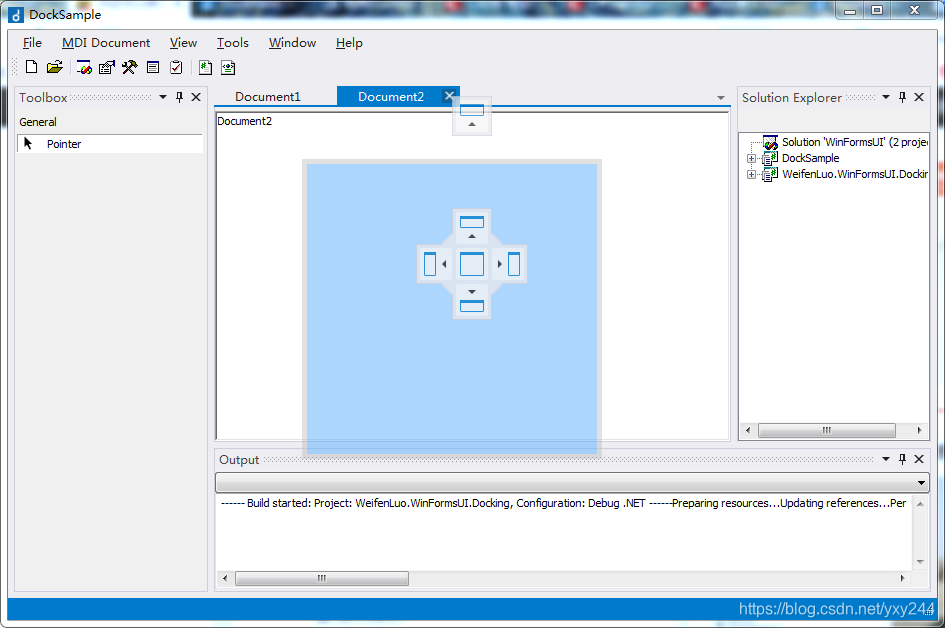Open the Toolbox panel options dropdown arrow
Screen dimensions: 945x628
pos(163,97)
